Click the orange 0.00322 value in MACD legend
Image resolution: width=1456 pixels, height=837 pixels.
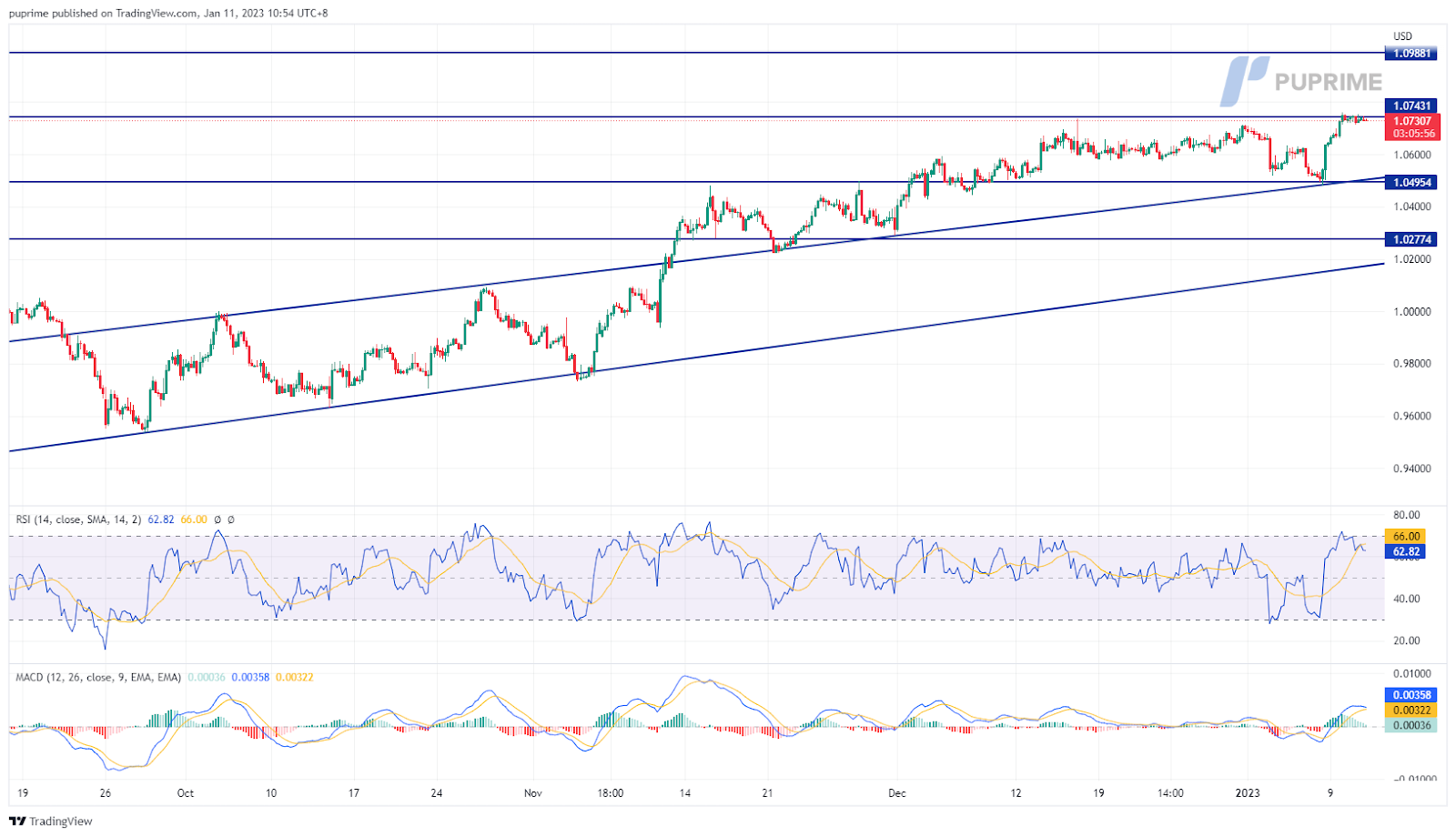pyautogui.click(x=294, y=678)
